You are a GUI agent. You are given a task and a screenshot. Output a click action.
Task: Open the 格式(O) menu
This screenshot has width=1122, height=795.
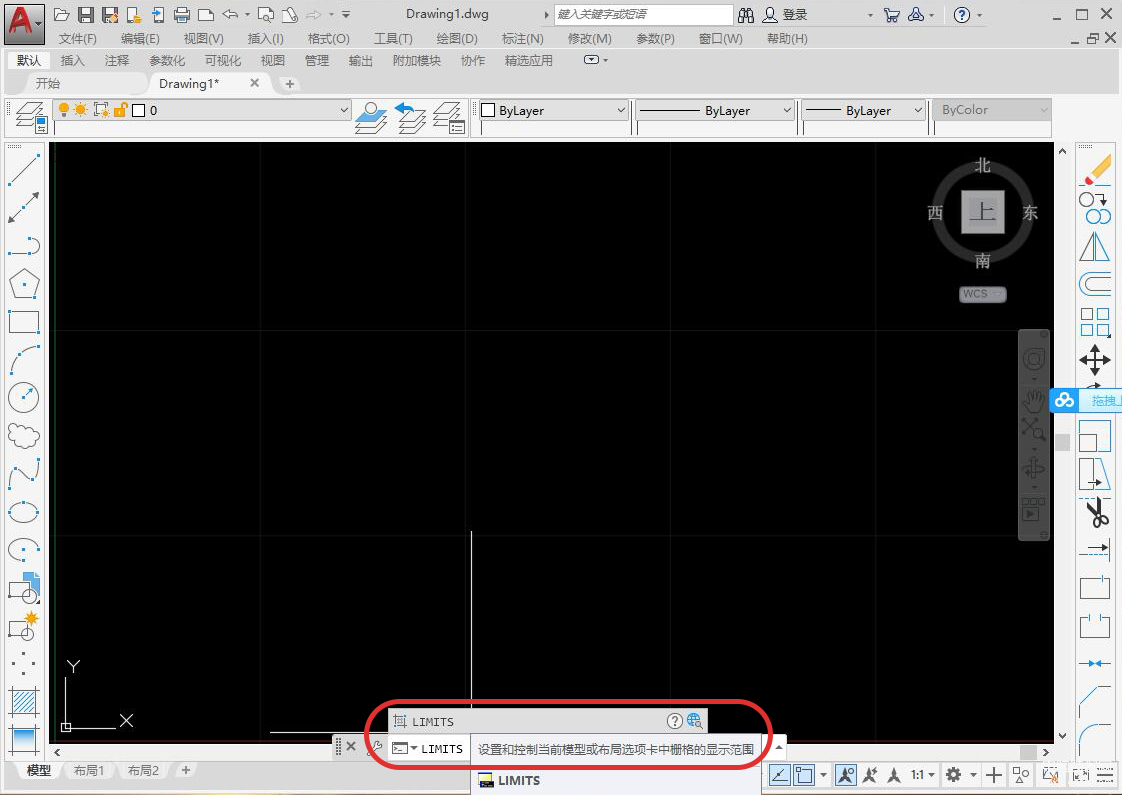click(328, 39)
